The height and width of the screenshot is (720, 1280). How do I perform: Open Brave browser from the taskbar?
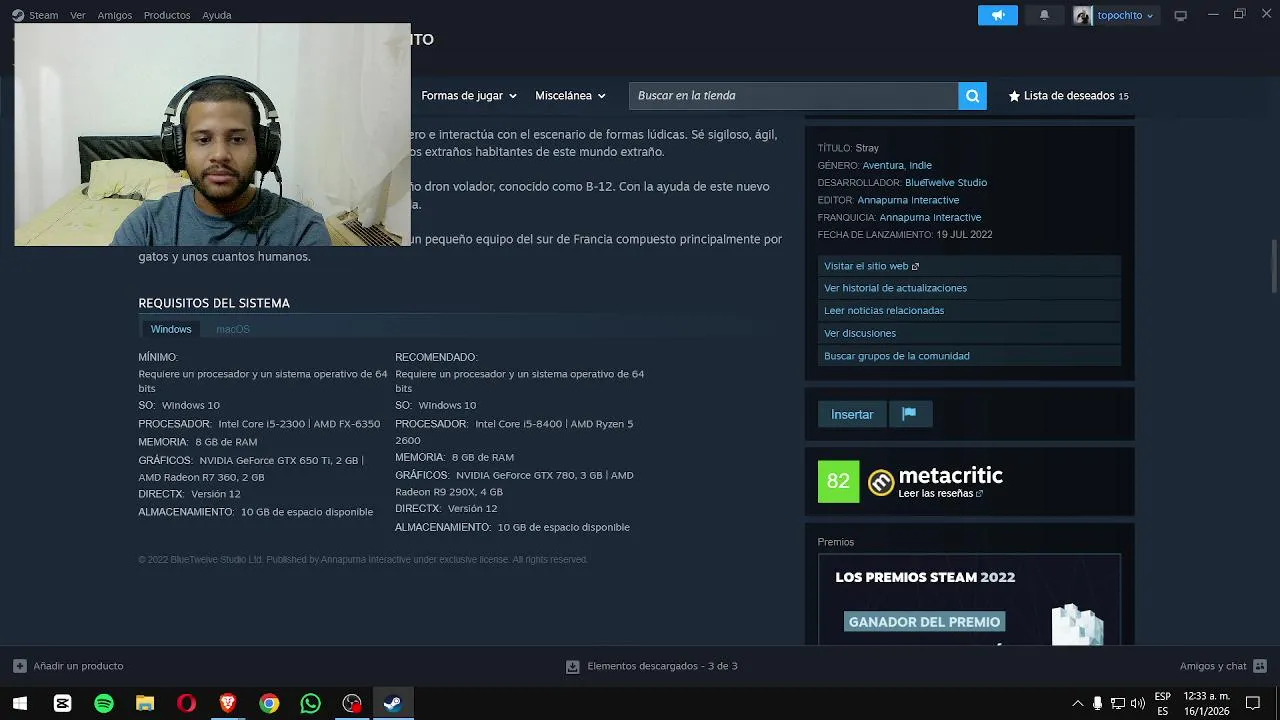click(x=228, y=703)
